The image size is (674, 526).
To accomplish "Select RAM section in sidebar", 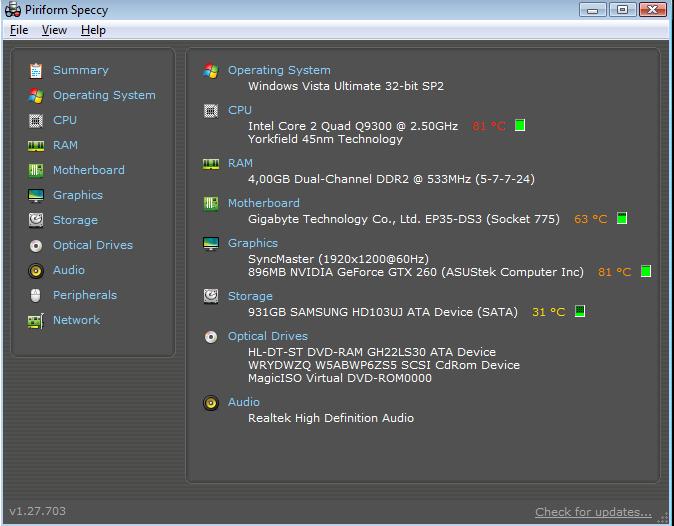I will coord(65,145).
